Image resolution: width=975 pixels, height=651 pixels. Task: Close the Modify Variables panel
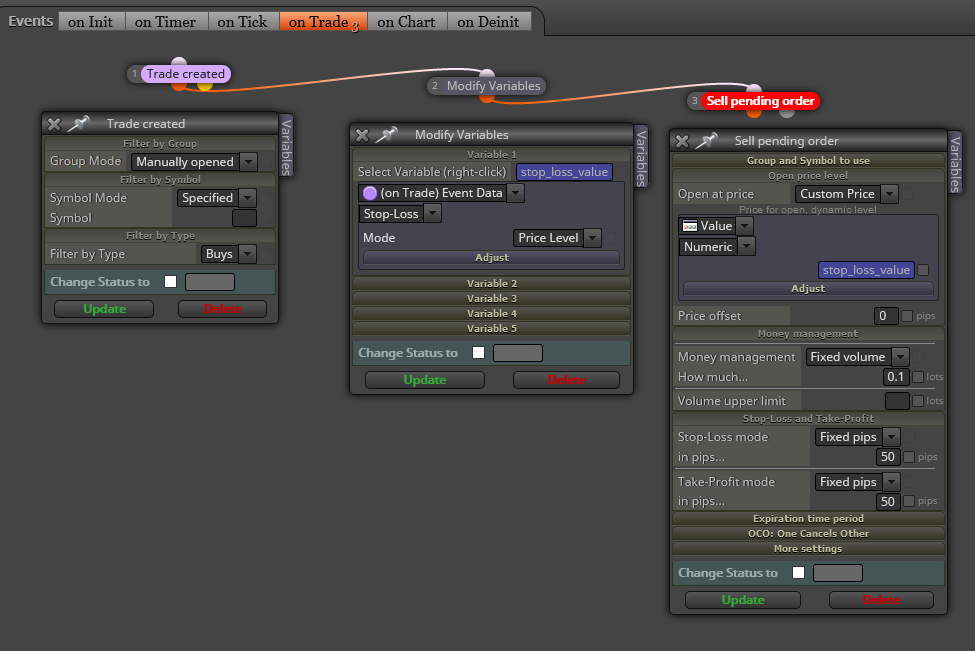click(362, 135)
